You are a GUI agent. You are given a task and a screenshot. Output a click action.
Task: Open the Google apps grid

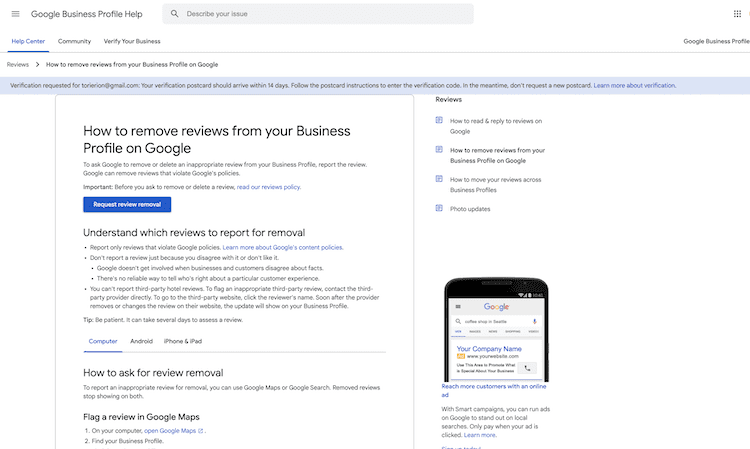[x=737, y=14]
